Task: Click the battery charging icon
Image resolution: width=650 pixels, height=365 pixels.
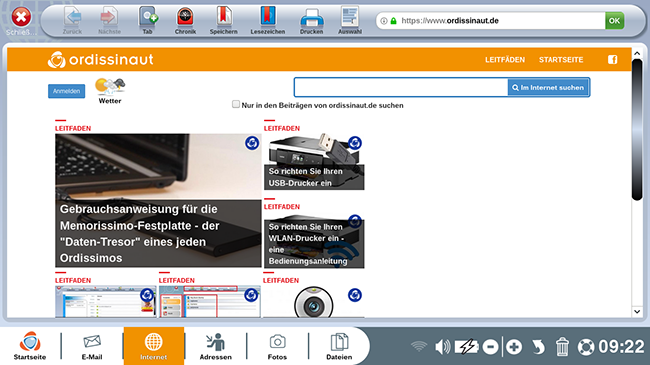Action: pos(466,347)
